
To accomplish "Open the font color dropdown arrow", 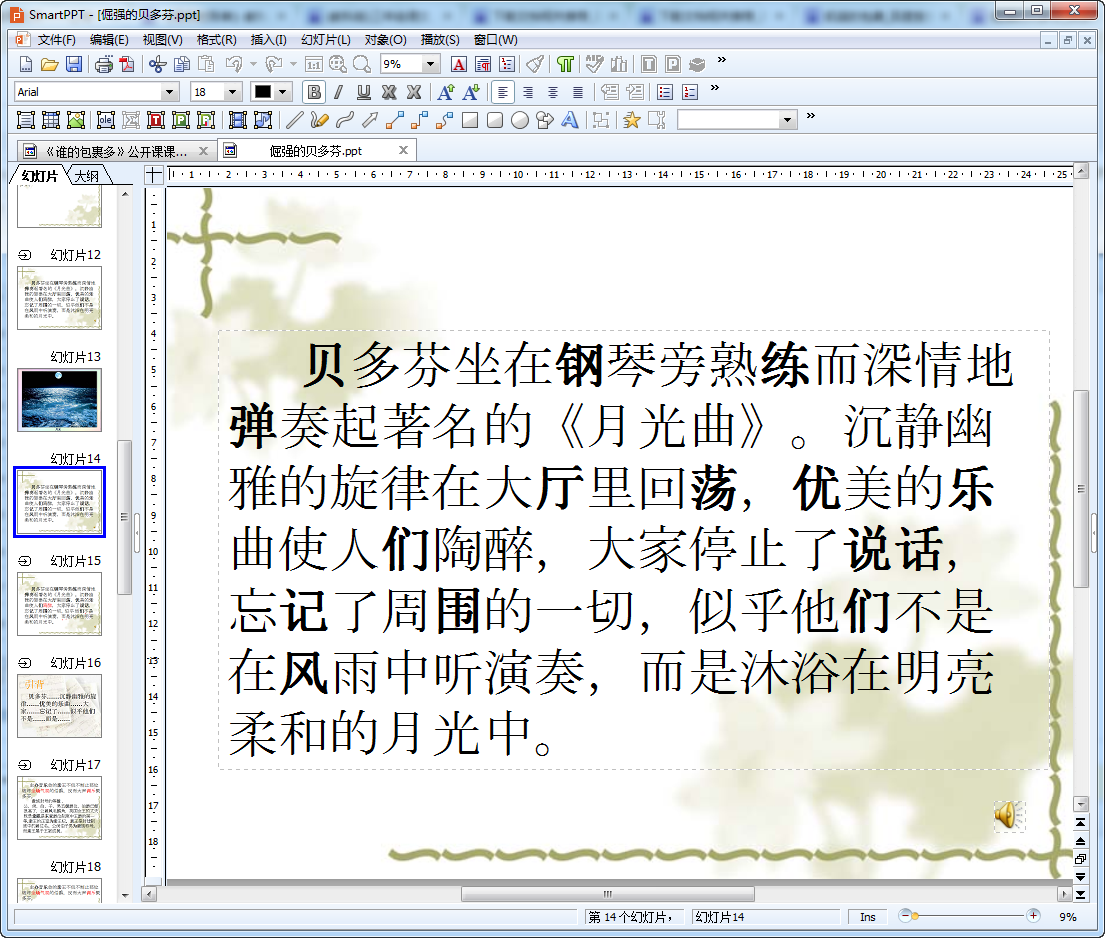I will coord(283,92).
